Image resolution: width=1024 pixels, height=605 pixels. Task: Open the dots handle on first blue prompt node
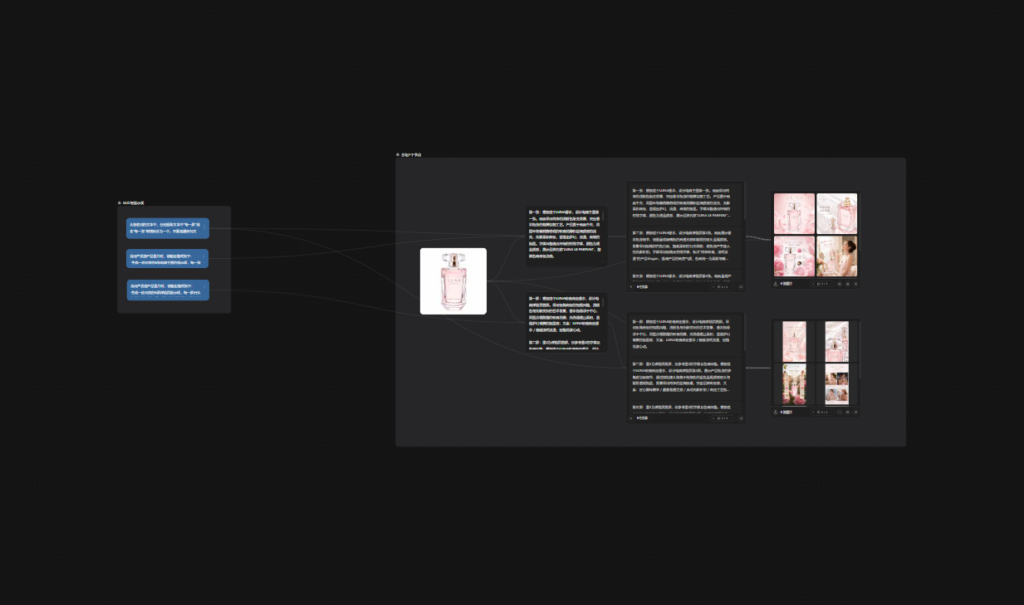pos(205,228)
